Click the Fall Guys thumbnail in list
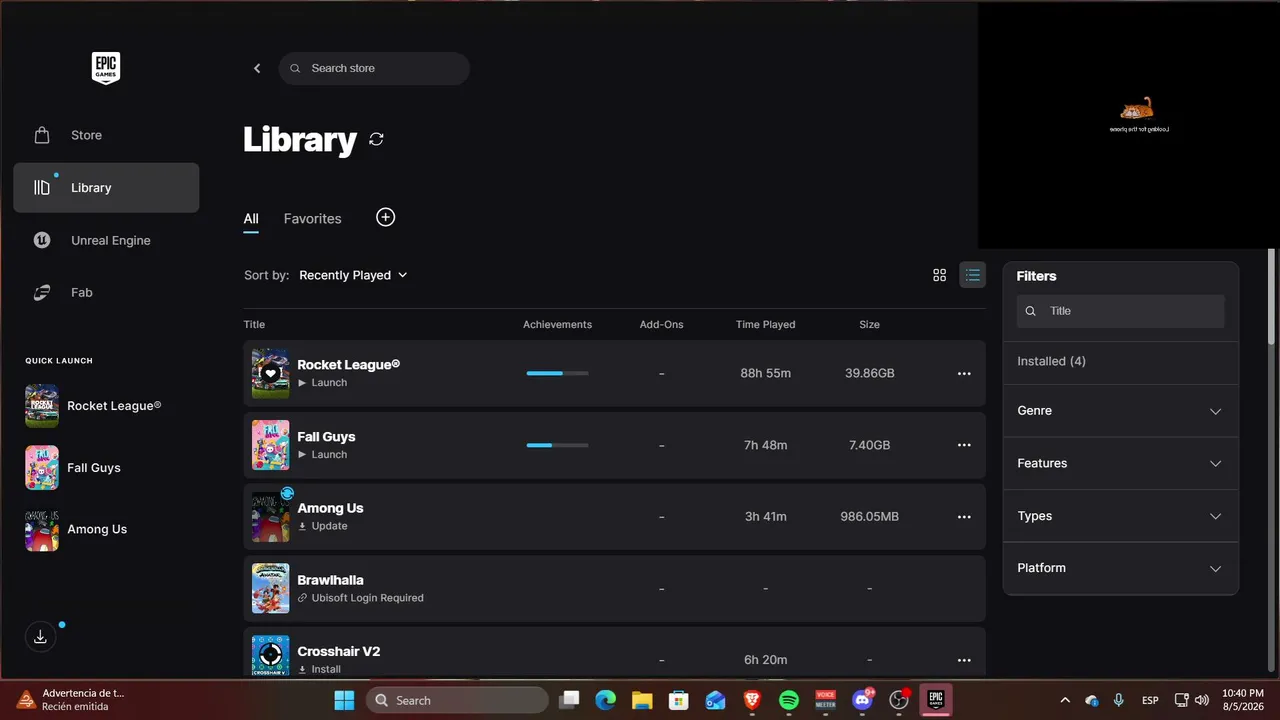This screenshot has height=720, width=1280. pyautogui.click(x=270, y=445)
